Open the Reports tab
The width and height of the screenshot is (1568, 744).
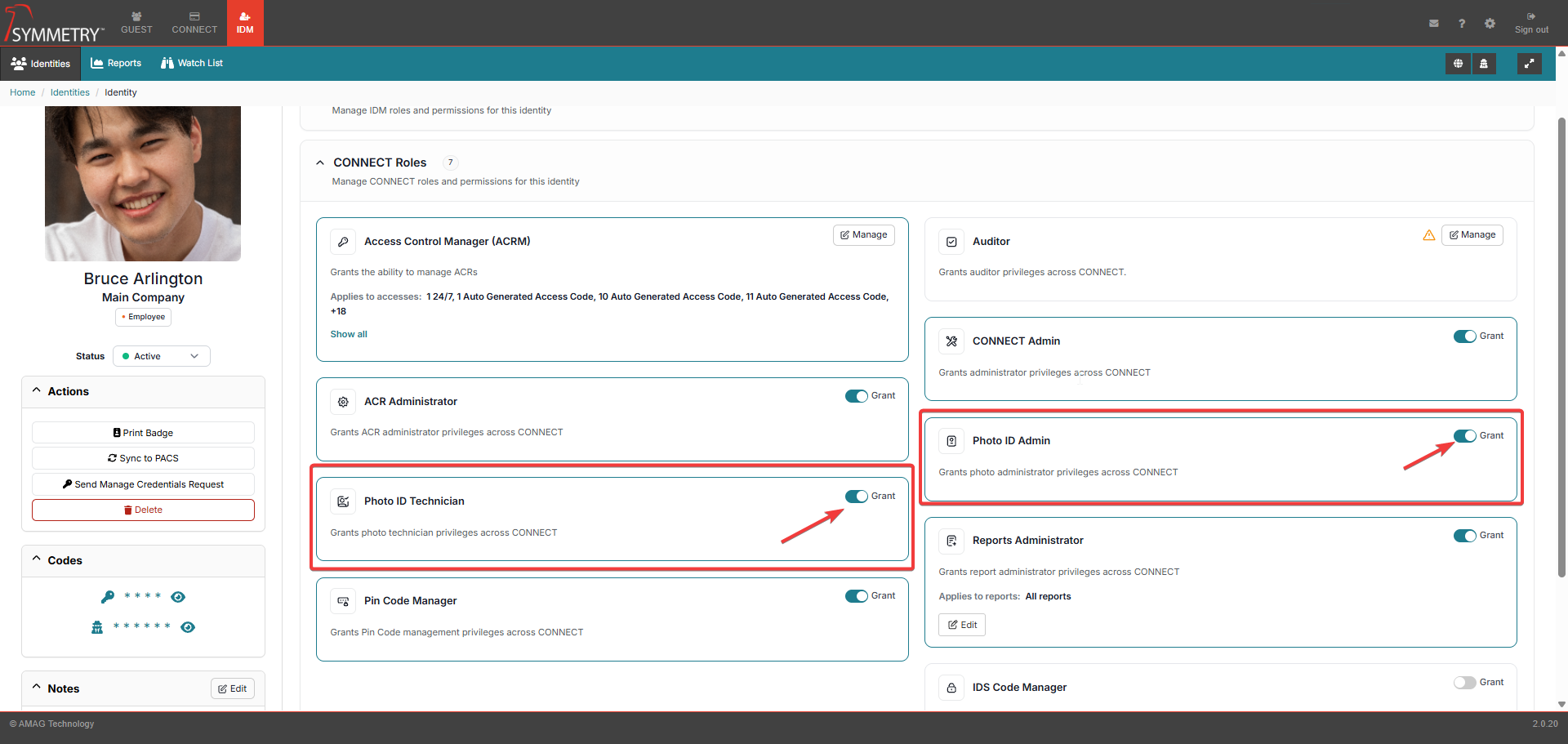tap(116, 64)
